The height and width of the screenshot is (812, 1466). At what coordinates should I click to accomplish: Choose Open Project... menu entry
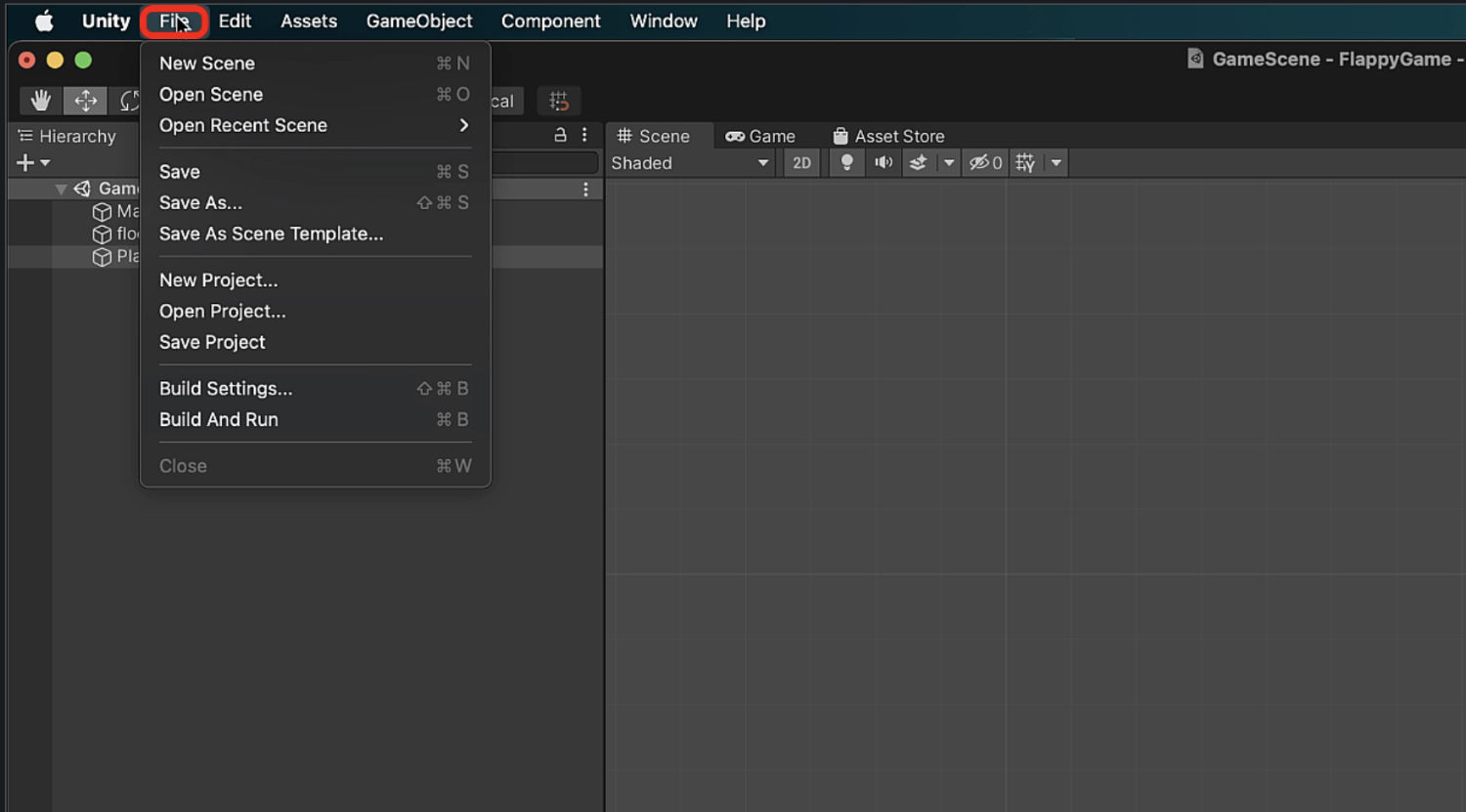(x=315, y=312)
